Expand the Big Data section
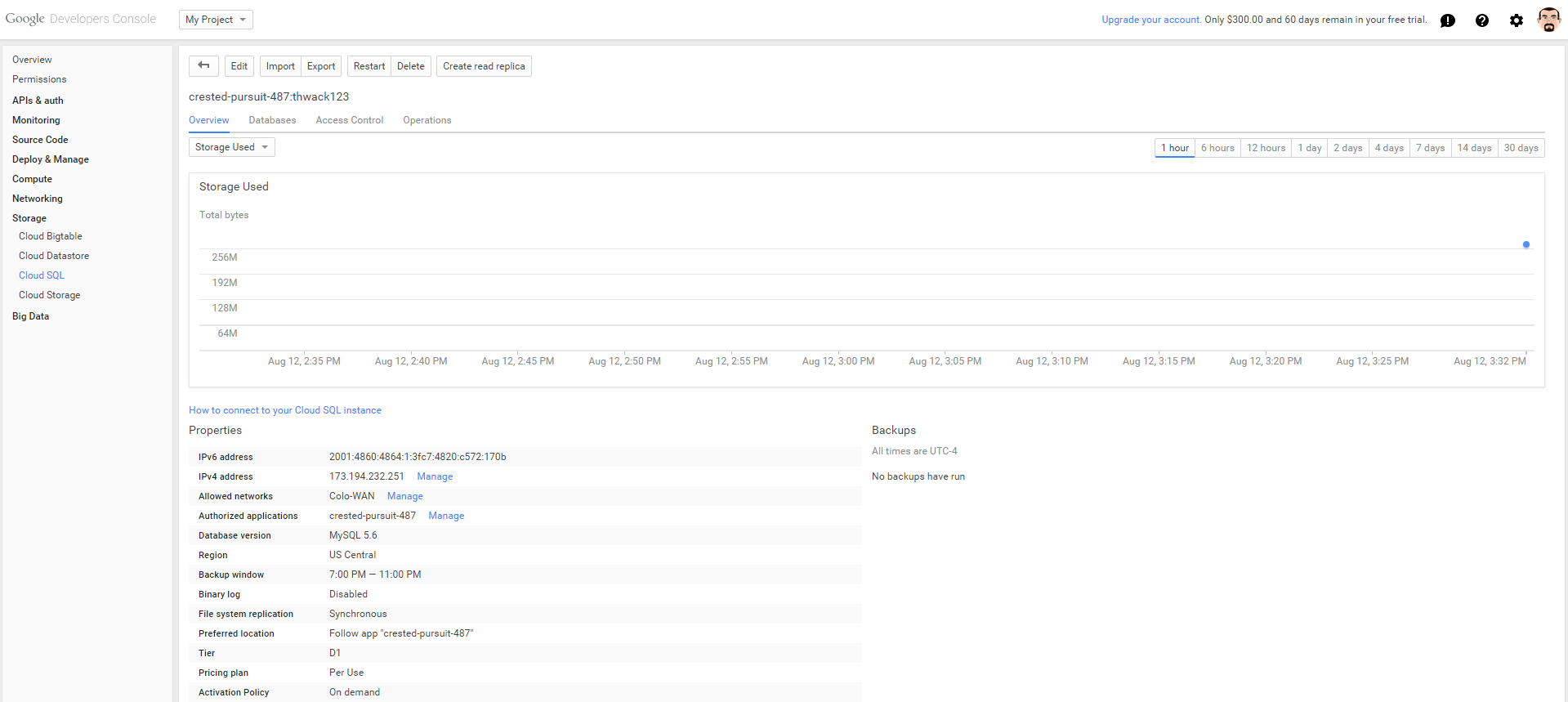Image resolution: width=1568 pixels, height=702 pixels. [30, 316]
